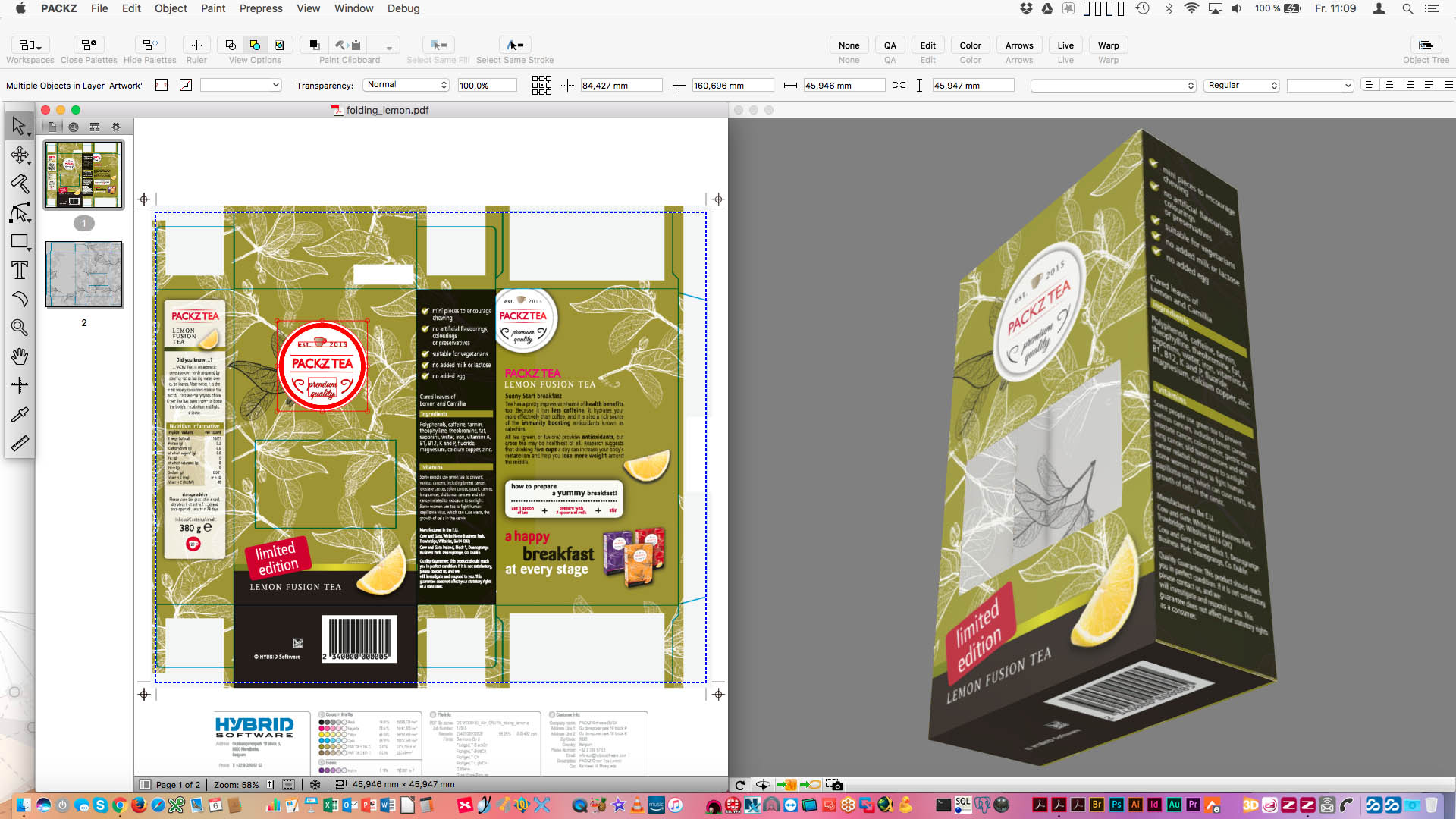Viewport: 1456px width, 819px height.
Task: Click the QA workspace button
Action: pos(890,45)
